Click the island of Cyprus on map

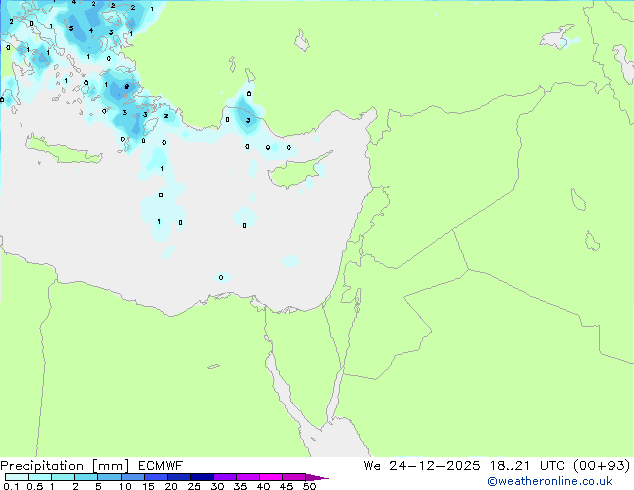click(x=294, y=172)
